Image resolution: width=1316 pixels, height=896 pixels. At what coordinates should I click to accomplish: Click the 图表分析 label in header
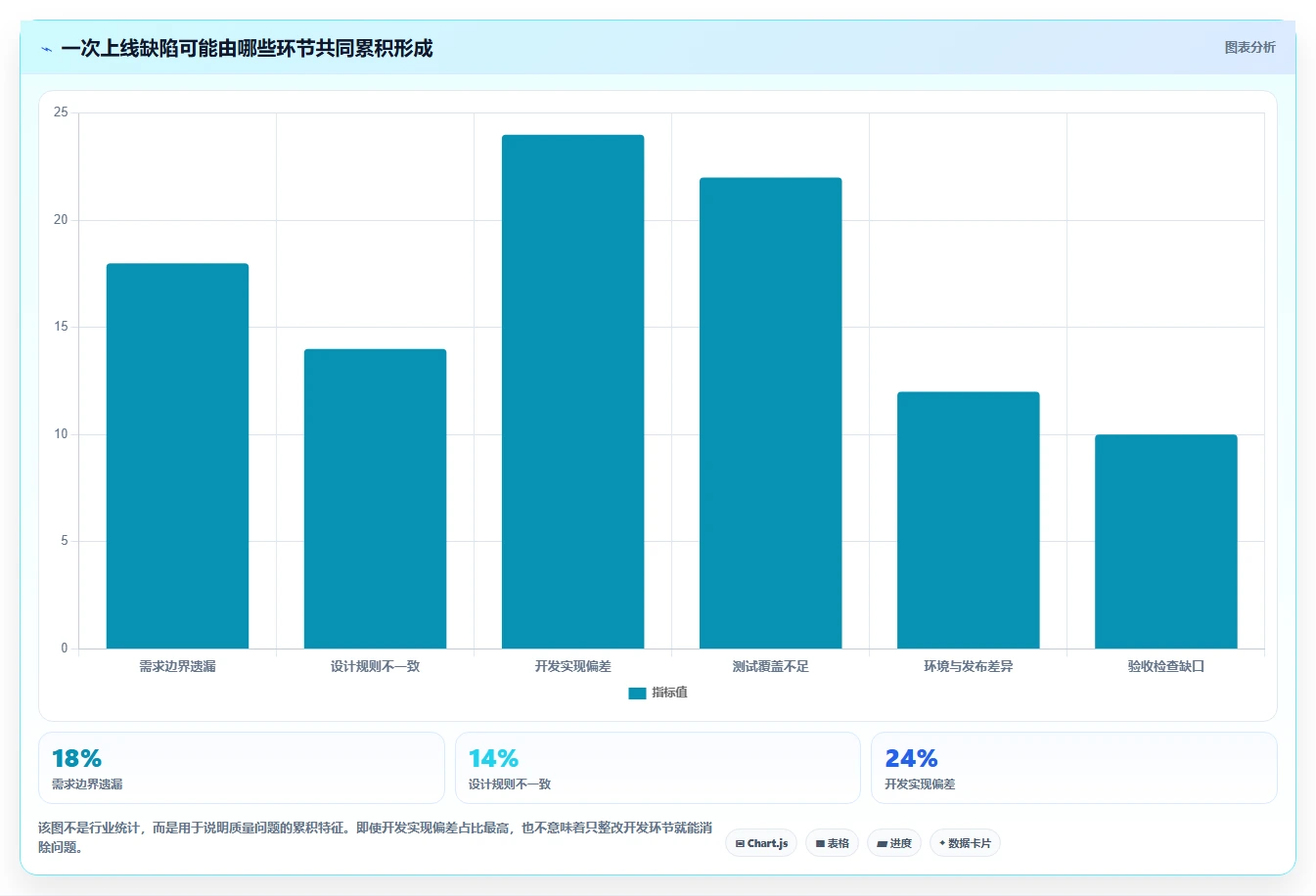[x=1249, y=47]
